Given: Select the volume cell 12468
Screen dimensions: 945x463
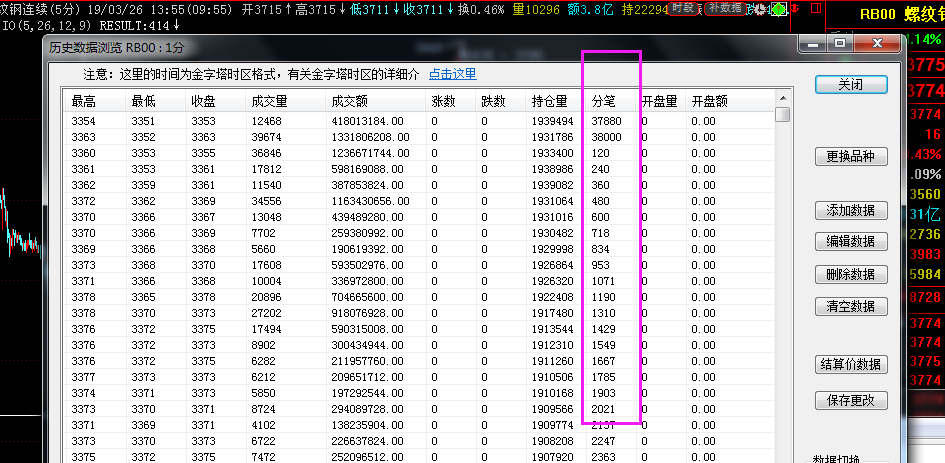Looking at the screenshot, I should tap(266, 121).
